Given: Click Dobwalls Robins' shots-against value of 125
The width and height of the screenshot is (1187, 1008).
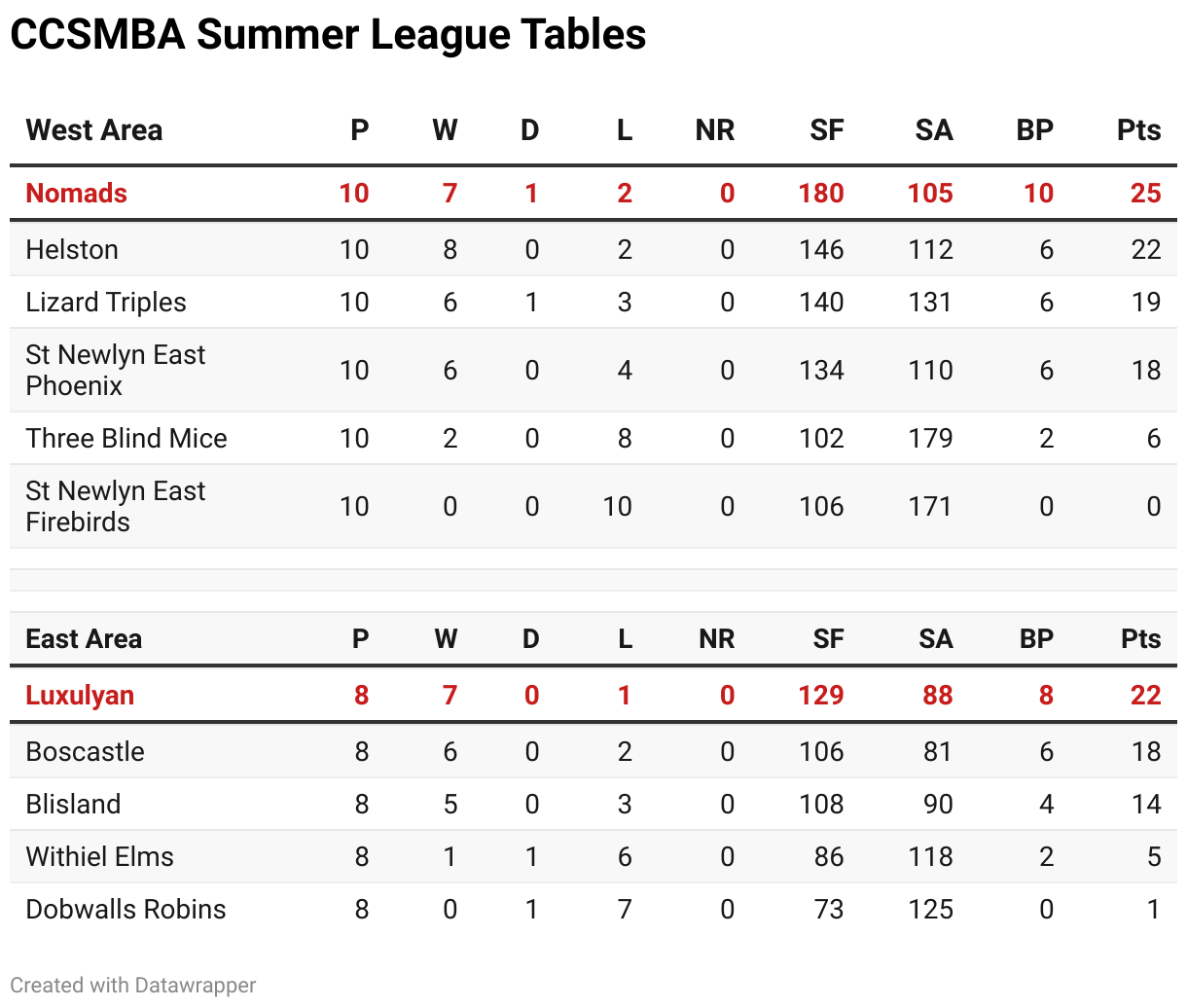Looking at the screenshot, I should pos(930,910).
